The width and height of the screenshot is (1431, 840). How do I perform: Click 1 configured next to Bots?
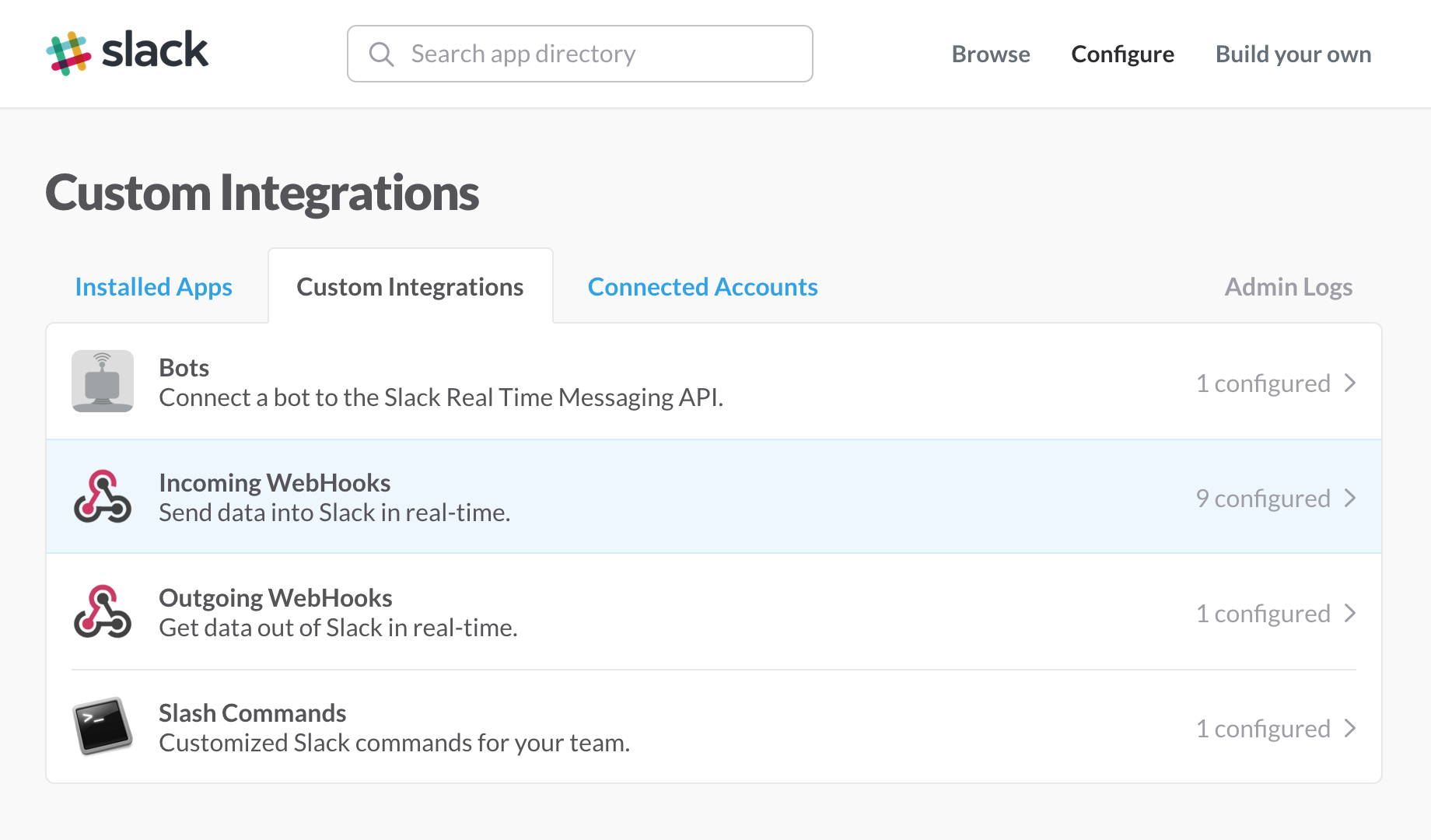pos(1263,383)
